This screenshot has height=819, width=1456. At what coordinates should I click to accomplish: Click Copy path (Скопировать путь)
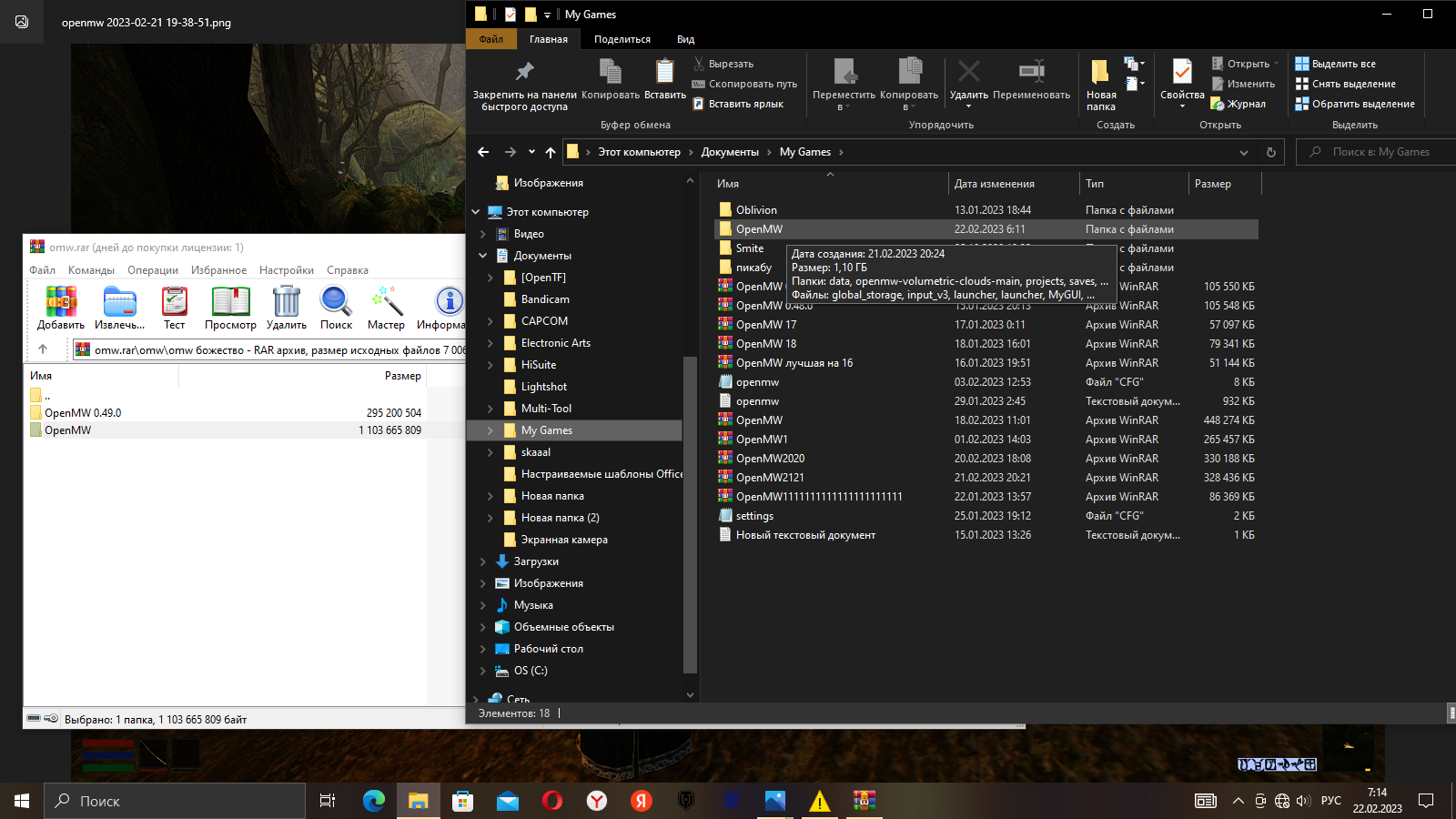point(744,84)
